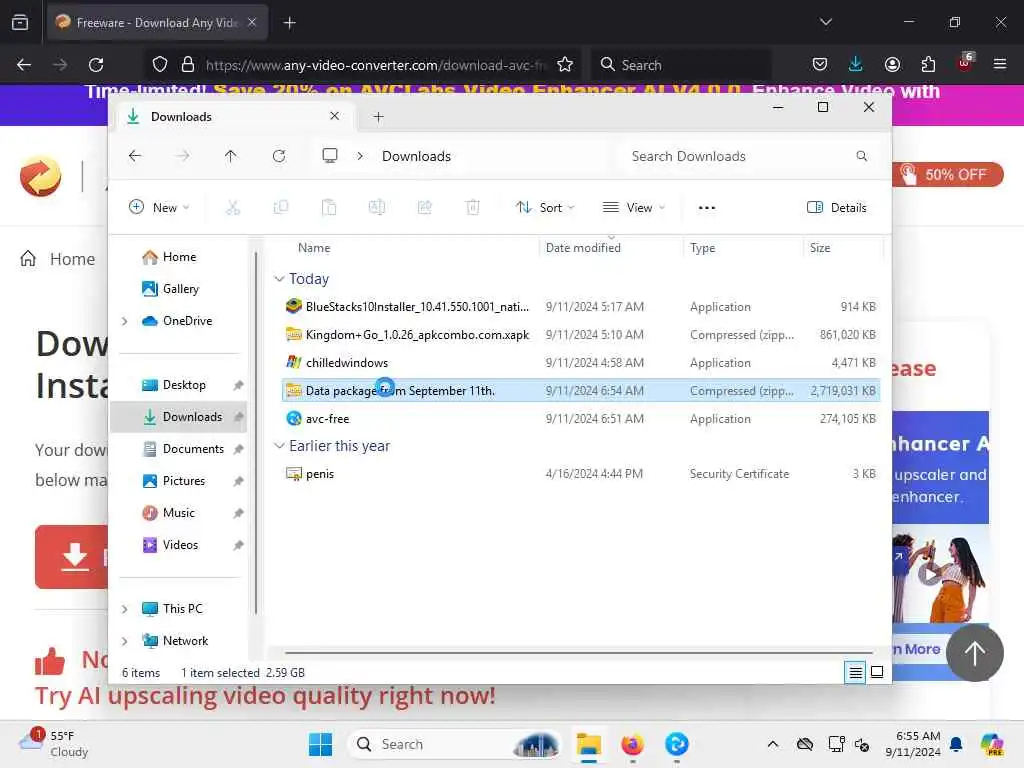Click the Save to Pocket icon

pyautogui.click(x=820, y=64)
